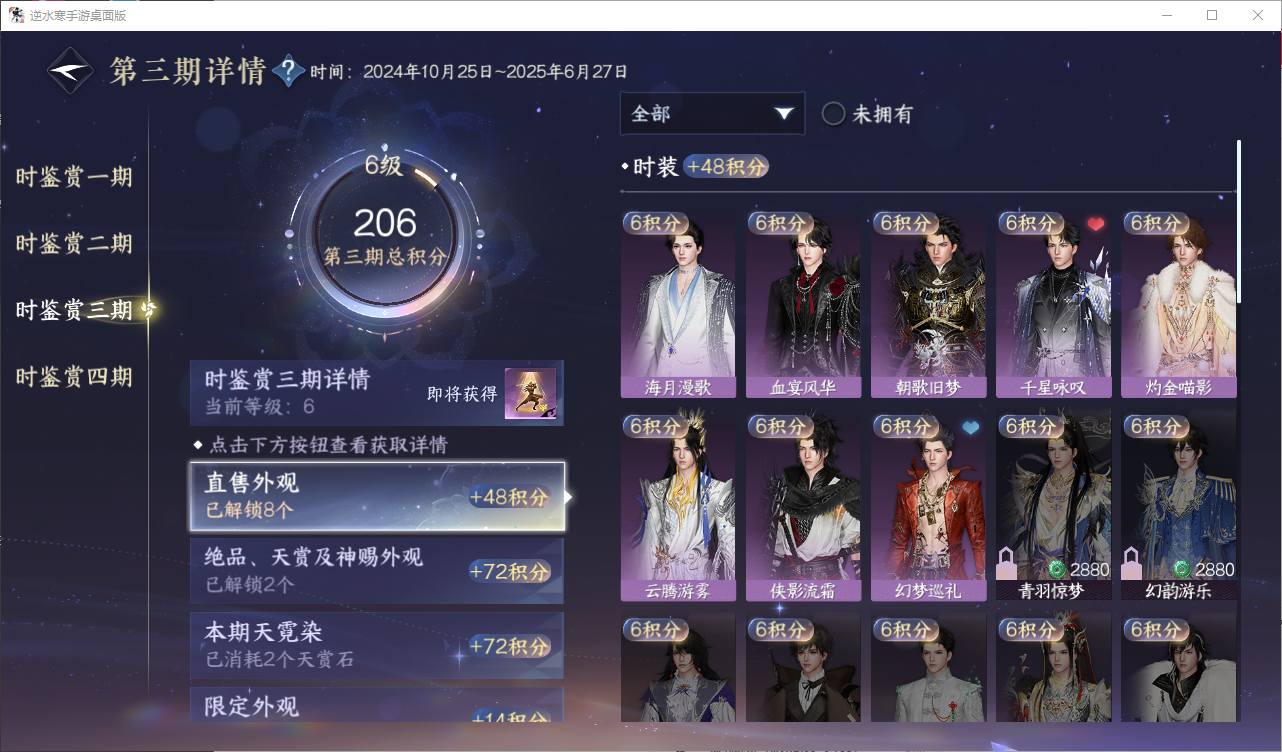Click the blue heart on 幻梦巡礼

pos(971,428)
